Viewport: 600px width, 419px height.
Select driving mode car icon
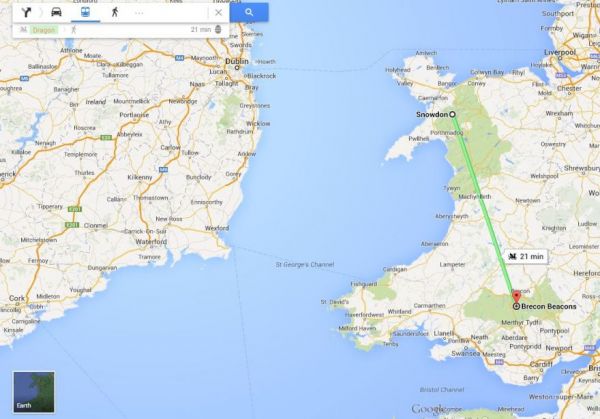pos(56,12)
